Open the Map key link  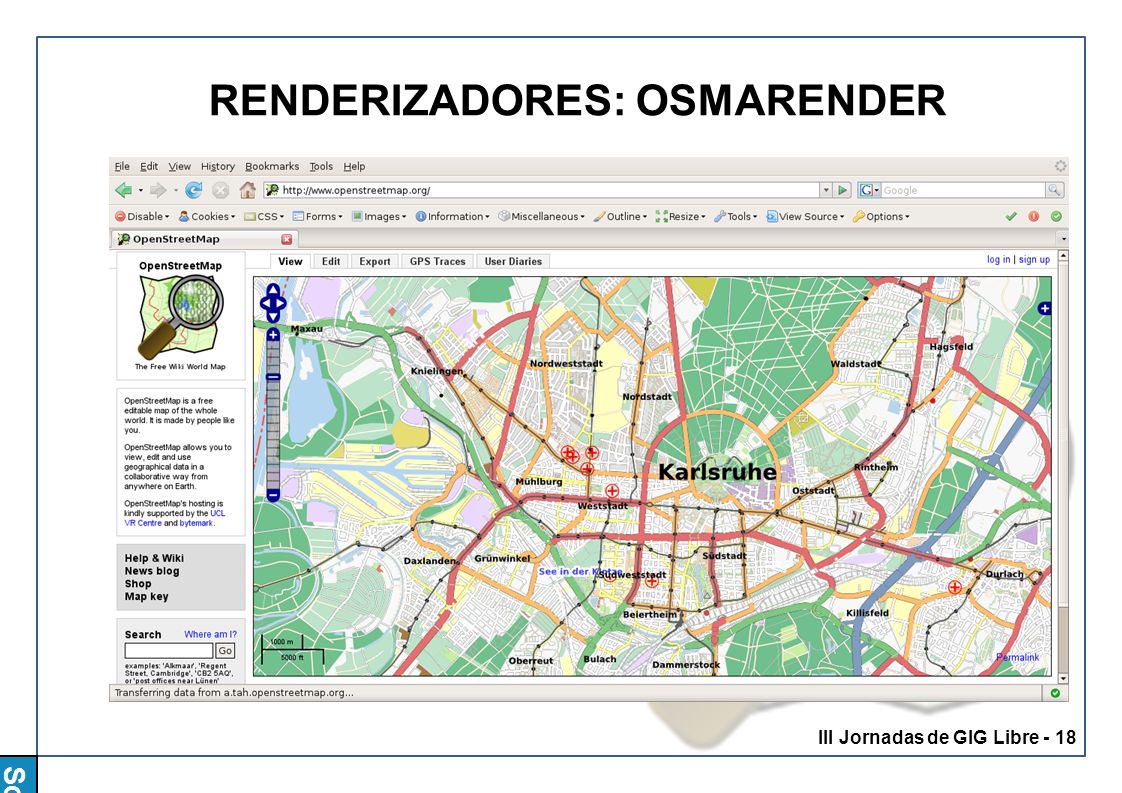coord(146,597)
